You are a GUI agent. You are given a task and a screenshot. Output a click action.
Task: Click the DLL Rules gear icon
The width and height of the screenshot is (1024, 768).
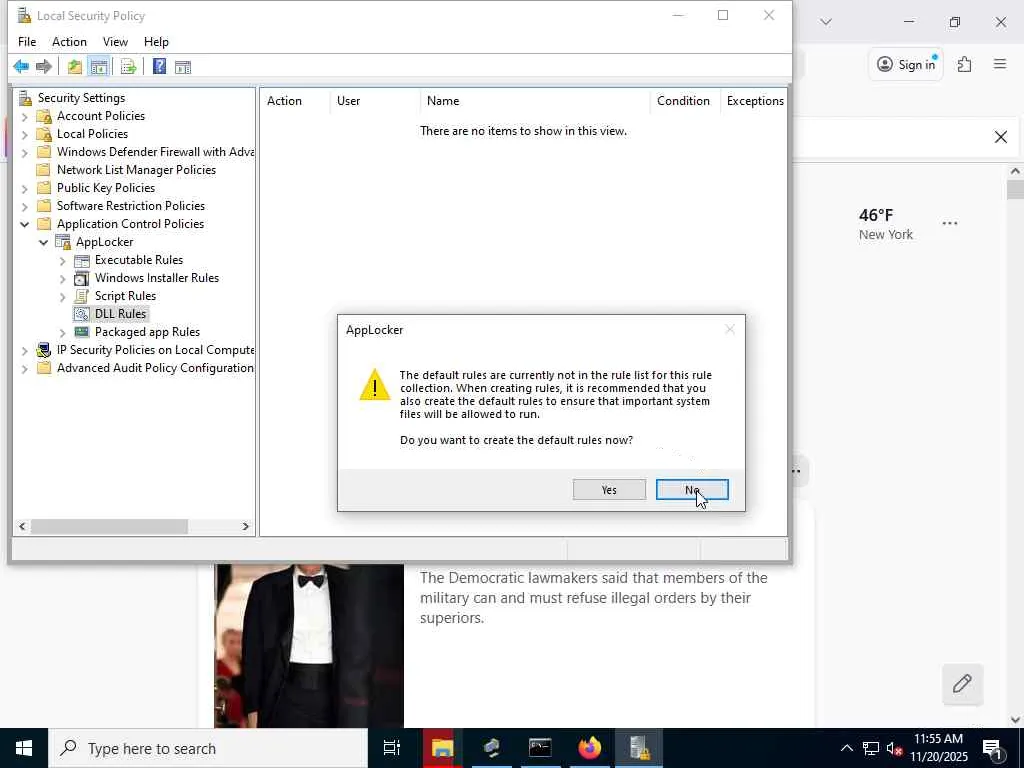(82, 314)
